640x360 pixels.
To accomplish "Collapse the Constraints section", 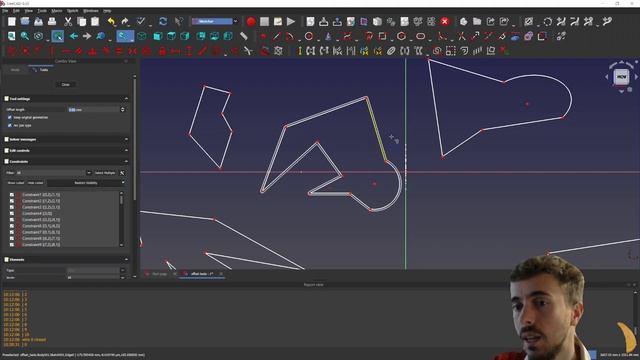I will tap(126, 162).
